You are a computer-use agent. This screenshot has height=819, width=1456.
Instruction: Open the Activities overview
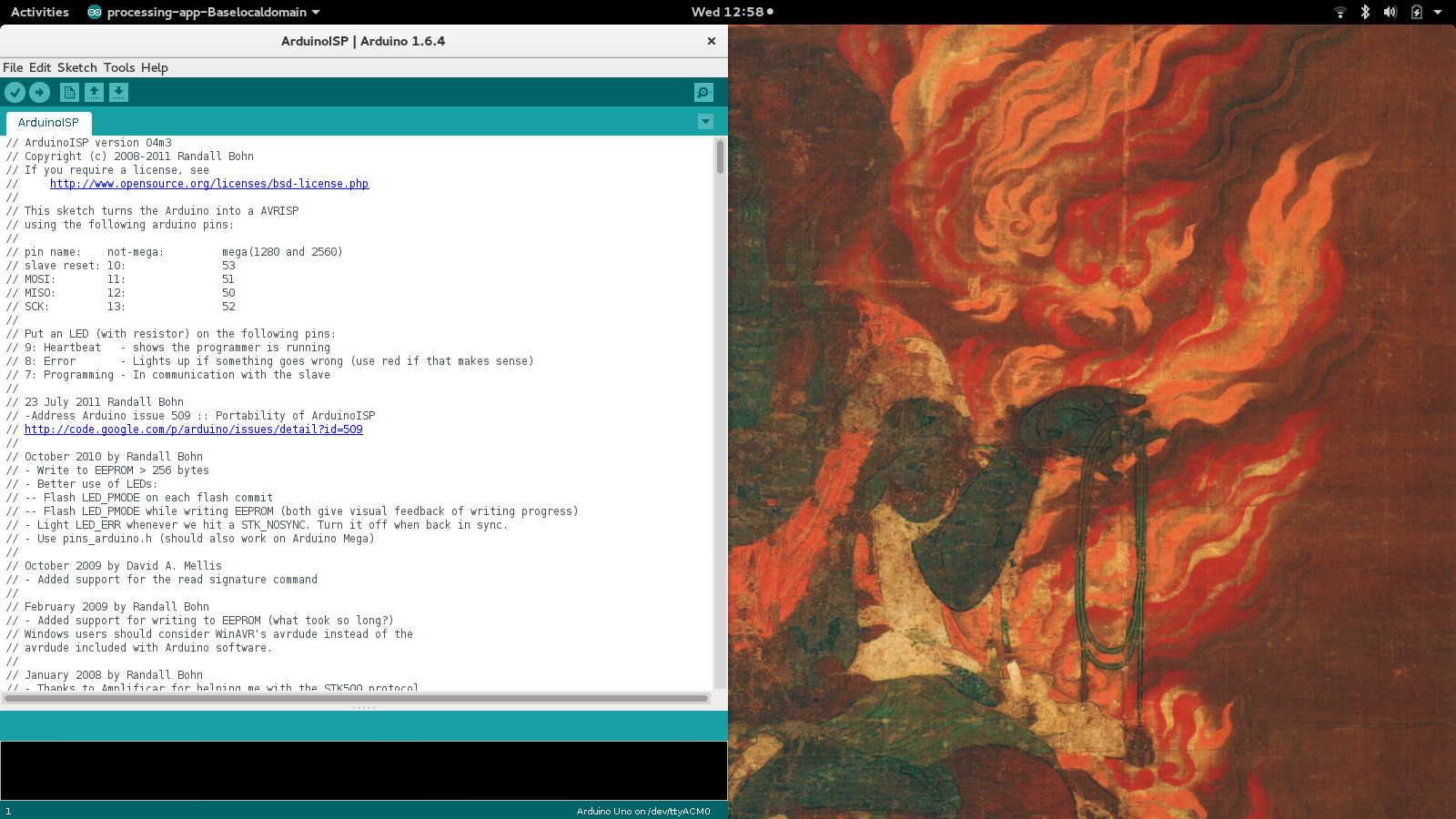(40, 12)
